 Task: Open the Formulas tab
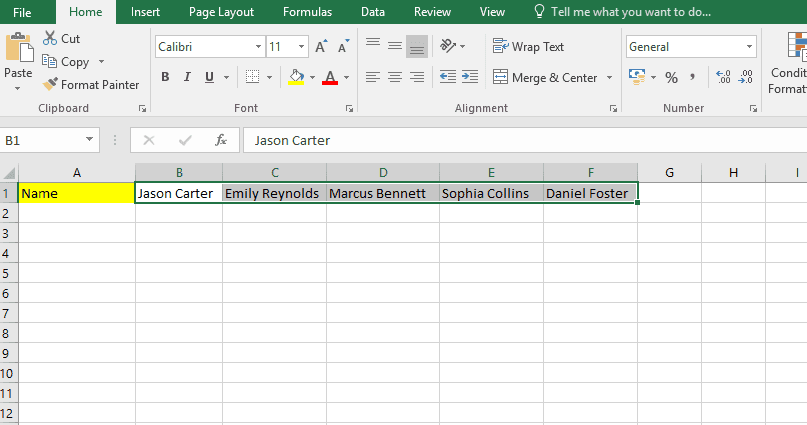308,12
